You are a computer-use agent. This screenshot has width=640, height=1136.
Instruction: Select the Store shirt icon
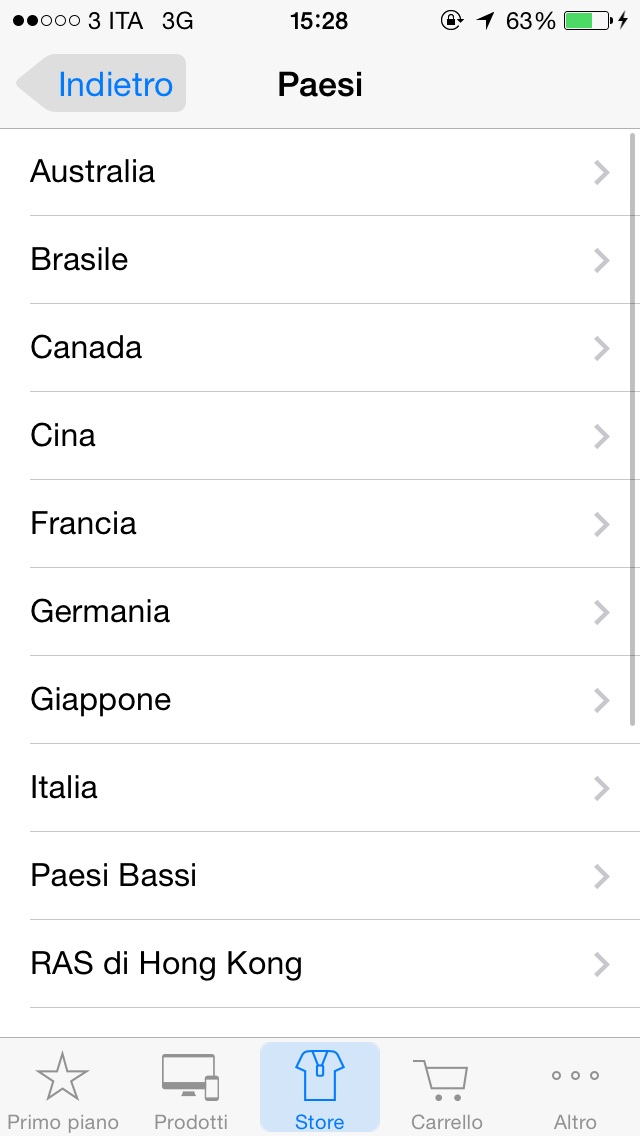(x=319, y=1075)
